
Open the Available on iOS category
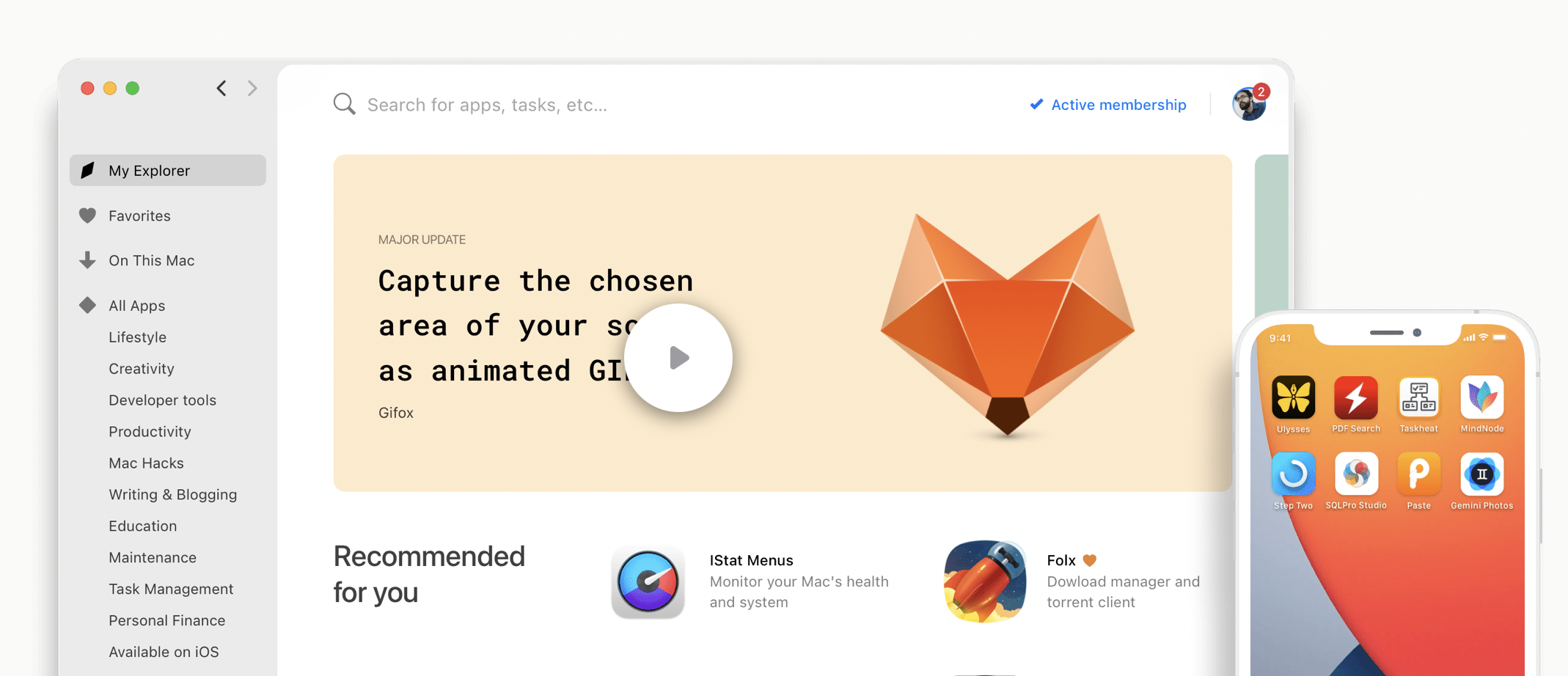click(164, 653)
